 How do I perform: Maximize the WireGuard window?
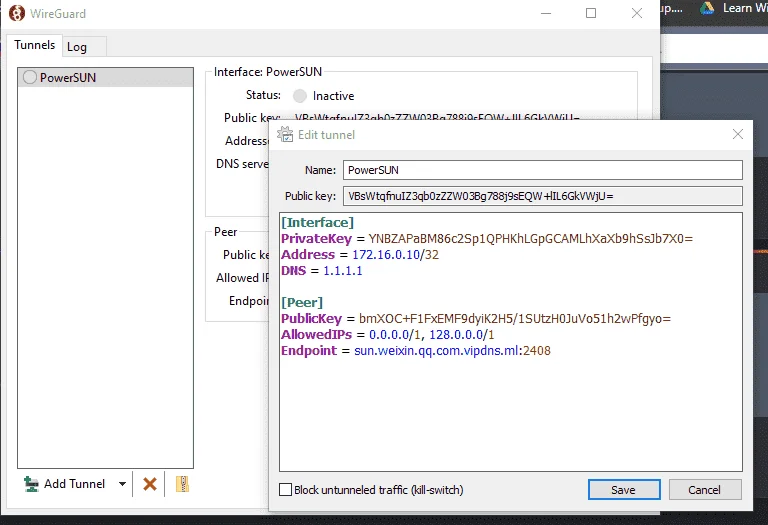pyautogui.click(x=591, y=13)
